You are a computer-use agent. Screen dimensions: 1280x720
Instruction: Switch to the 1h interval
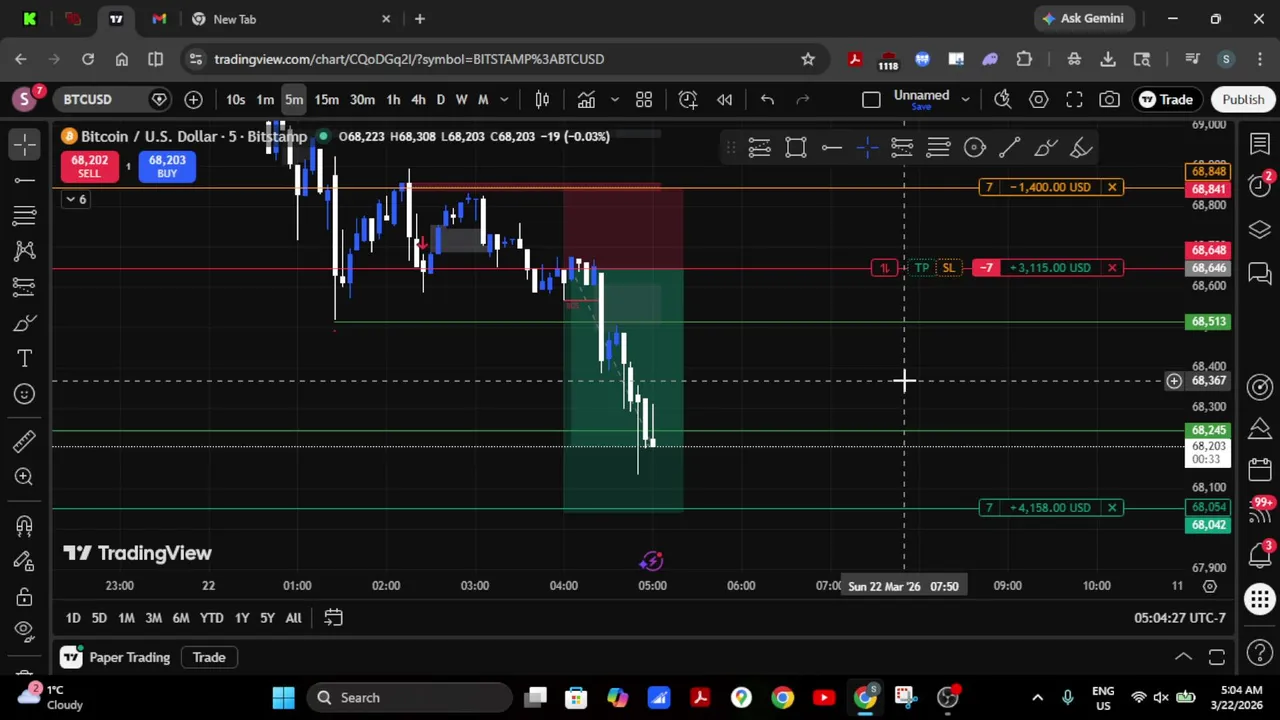click(x=393, y=99)
